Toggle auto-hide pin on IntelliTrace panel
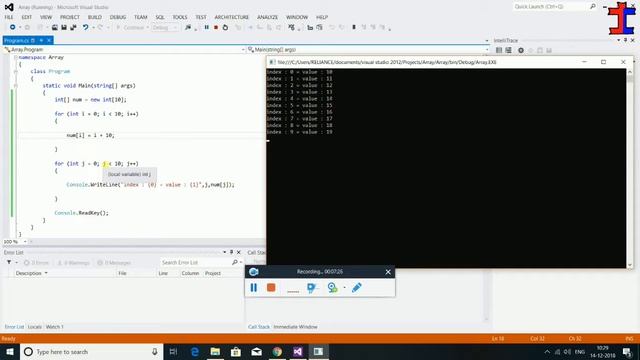This screenshot has height=360, width=640. click(x=625, y=40)
